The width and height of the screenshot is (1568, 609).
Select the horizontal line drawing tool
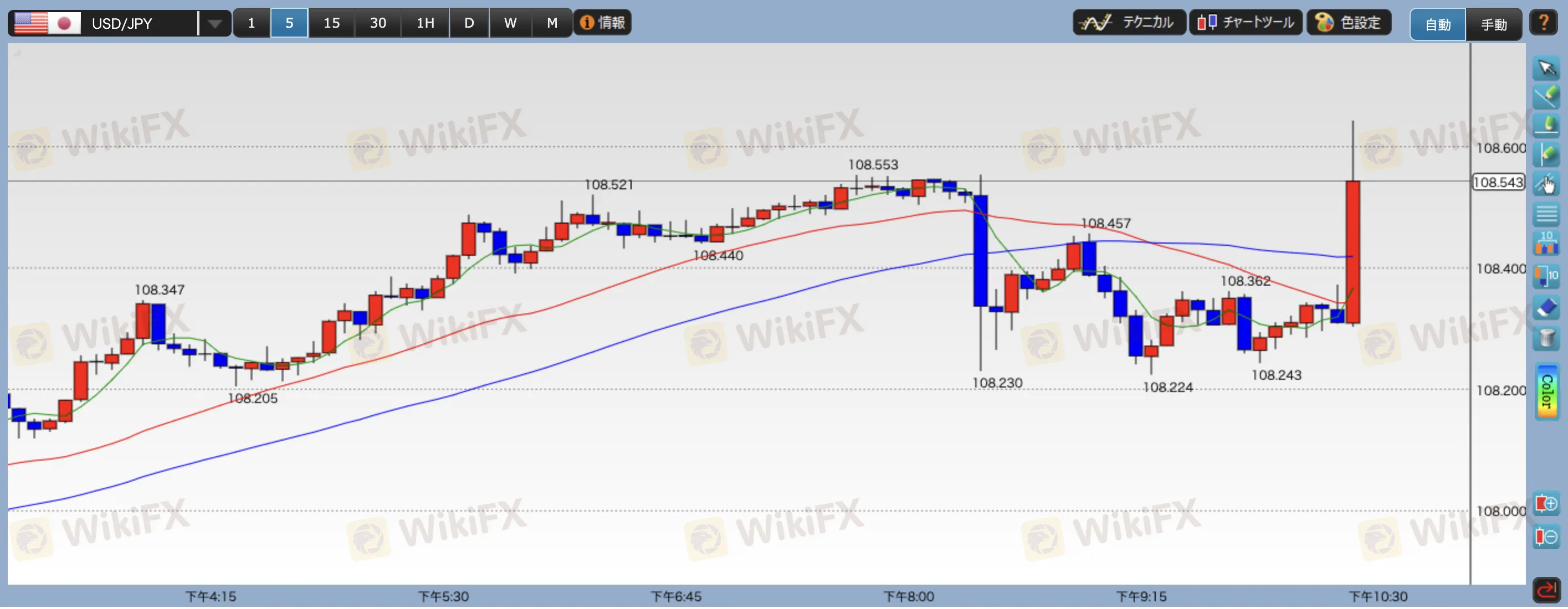[x=1546, y=125]
